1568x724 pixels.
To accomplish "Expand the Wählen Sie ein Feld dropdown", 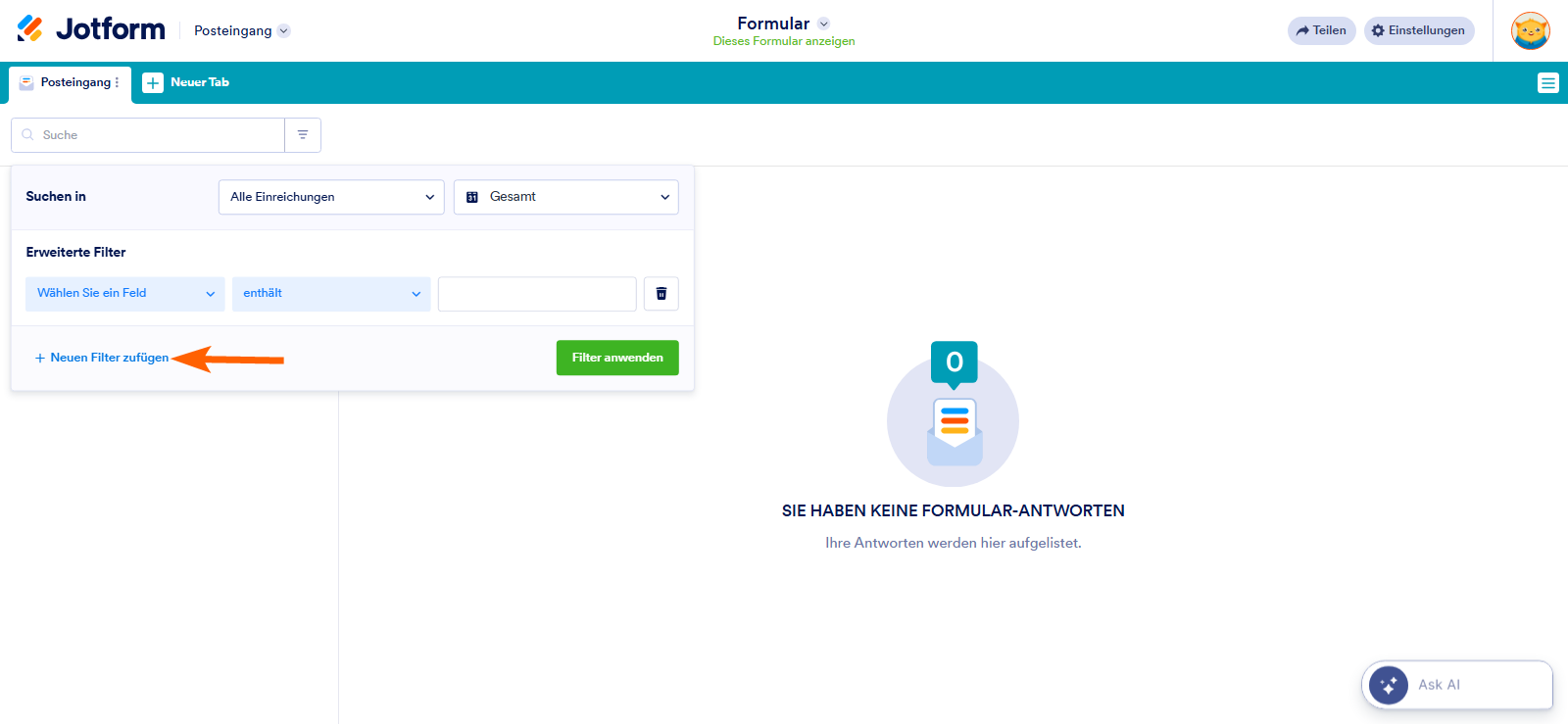I will [x=124, y=294].
